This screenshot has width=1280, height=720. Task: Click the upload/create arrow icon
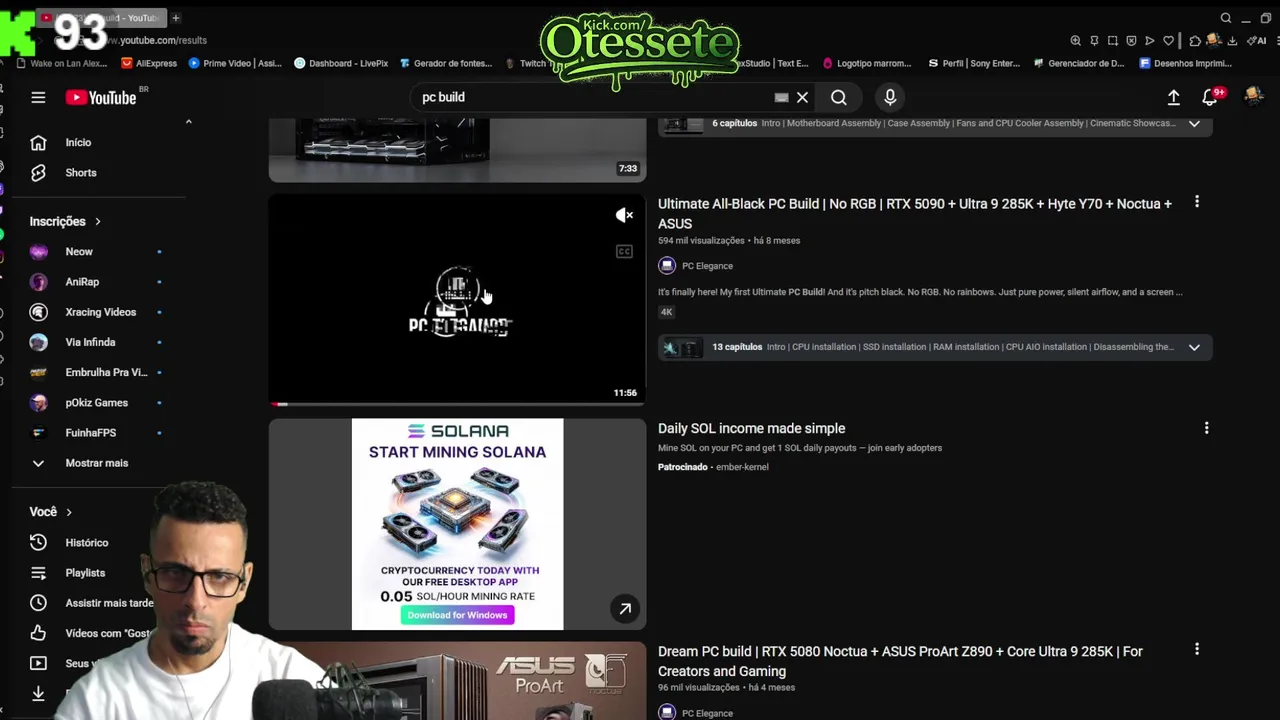1174,97
